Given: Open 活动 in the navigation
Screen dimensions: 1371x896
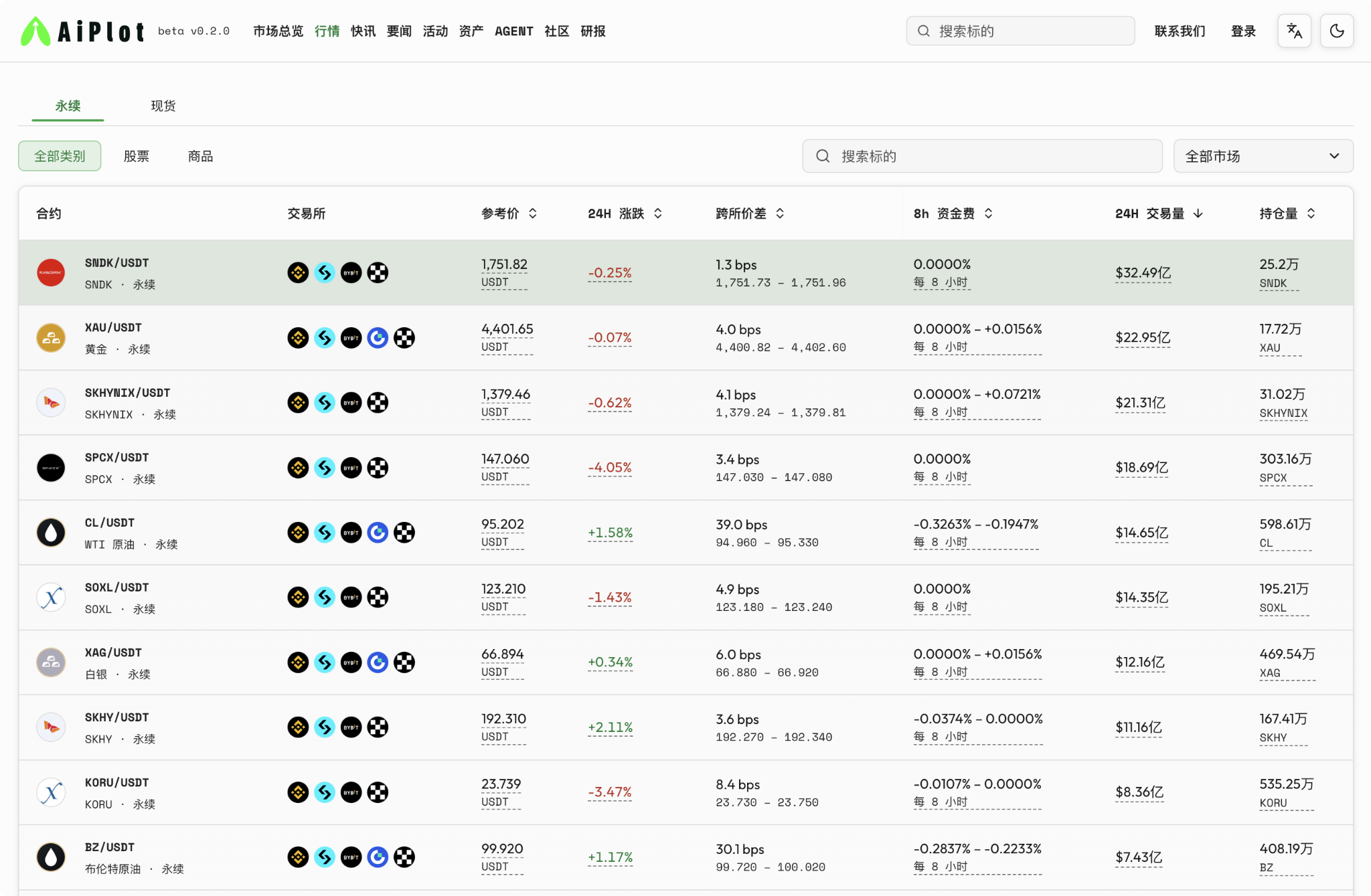Looking at the screenshot, I should (x=435, y=31).
